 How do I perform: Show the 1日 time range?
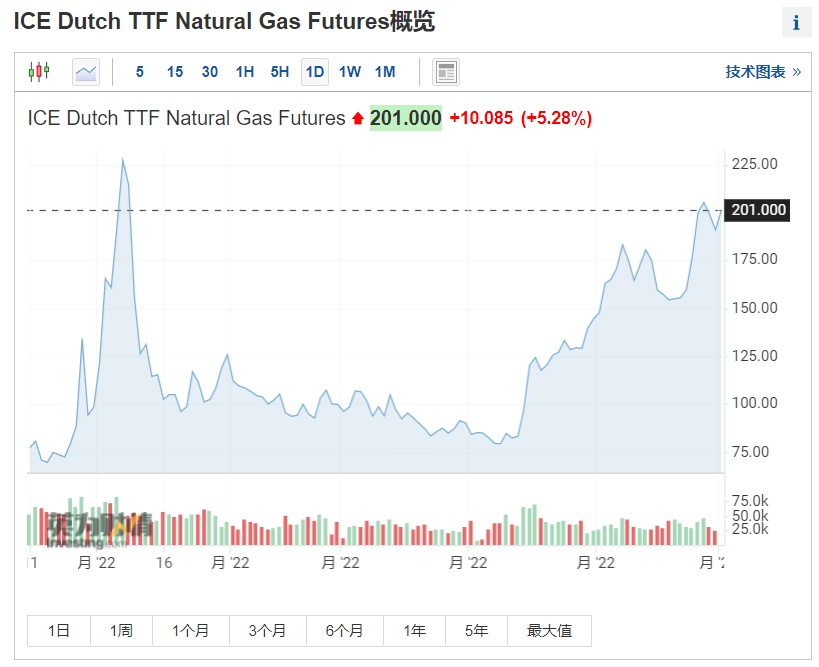[59, 631]
